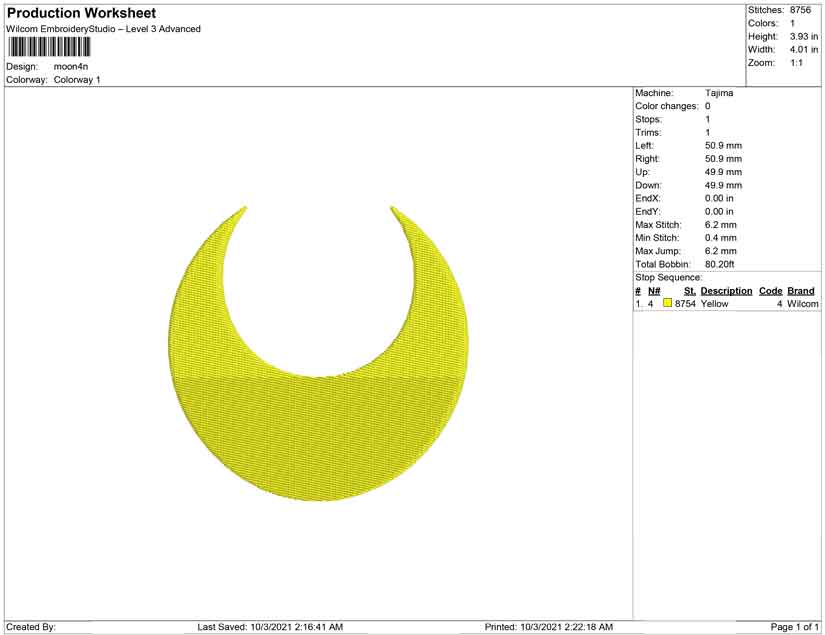Image resolution: width=825 pixels, height=635 pixels.
Task: Click 'Wilcom EmbroideryStudio – Level 3 Advanced' text
Action: coord(103,29)
